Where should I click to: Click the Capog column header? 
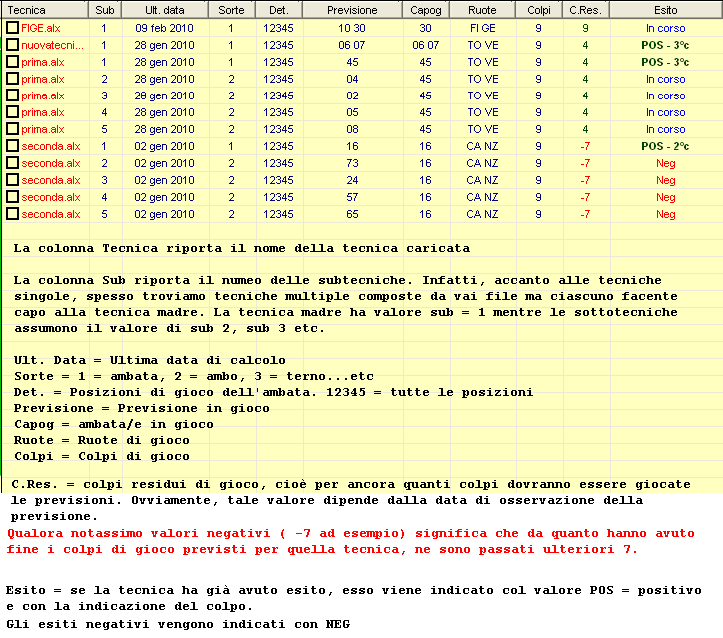426,10
